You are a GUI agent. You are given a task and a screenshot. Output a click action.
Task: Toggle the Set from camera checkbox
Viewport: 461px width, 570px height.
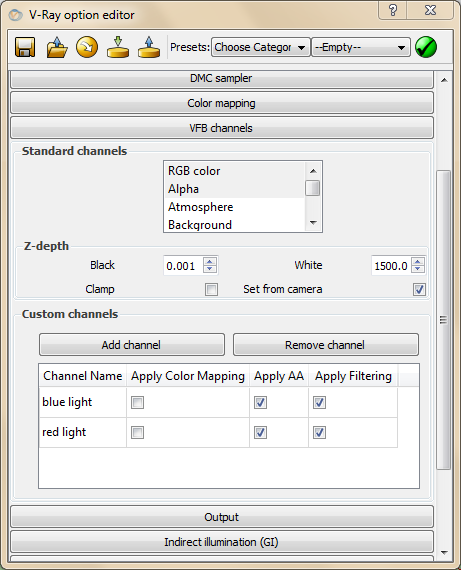(419, 290)
